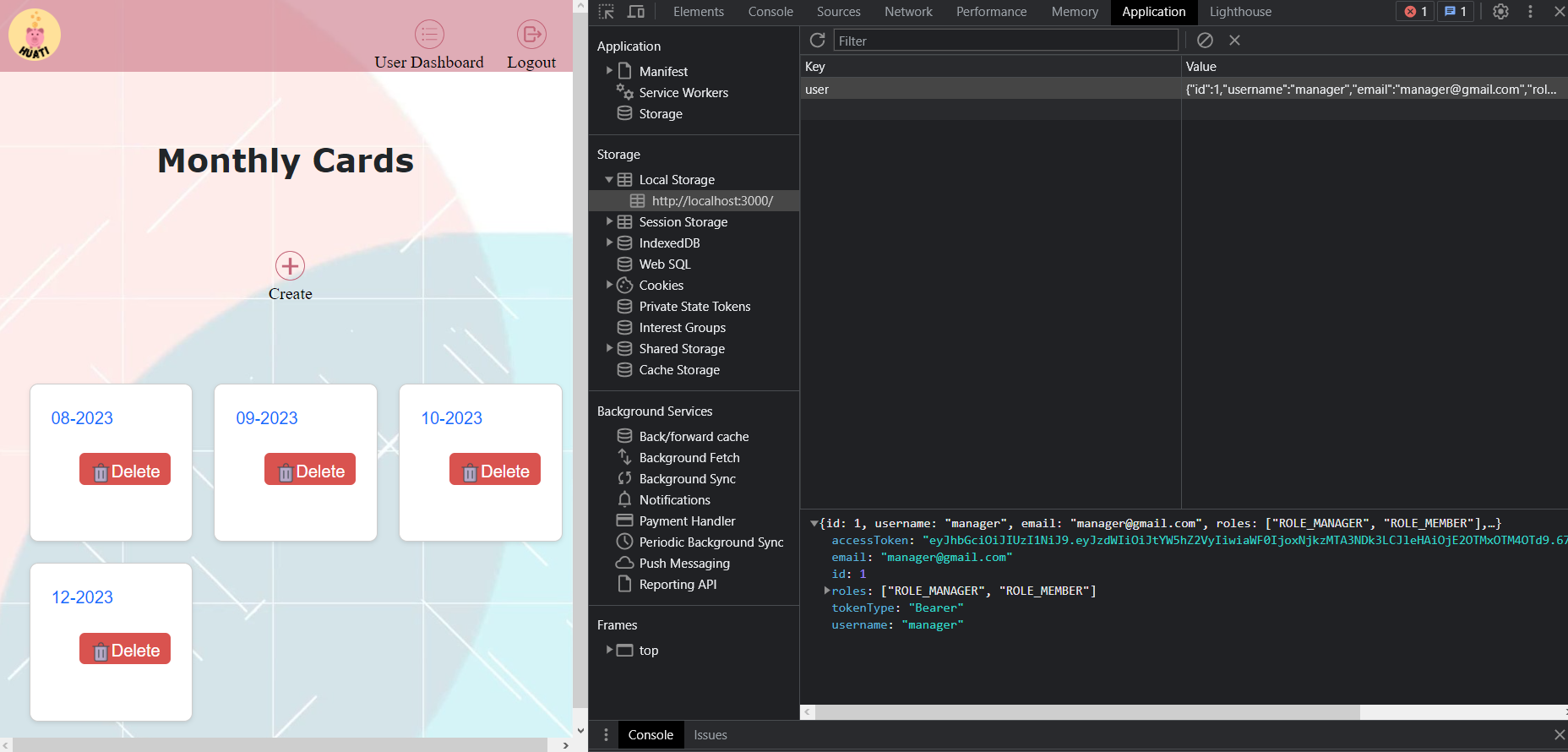Expand the Manifest node arrow

point(609,71)
